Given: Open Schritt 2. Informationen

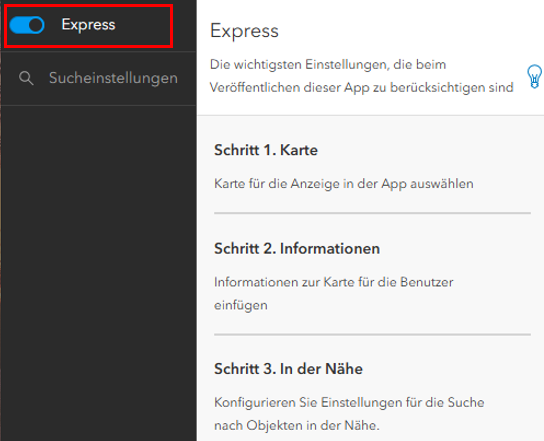Looking at the screenshot, I should 297,249.
